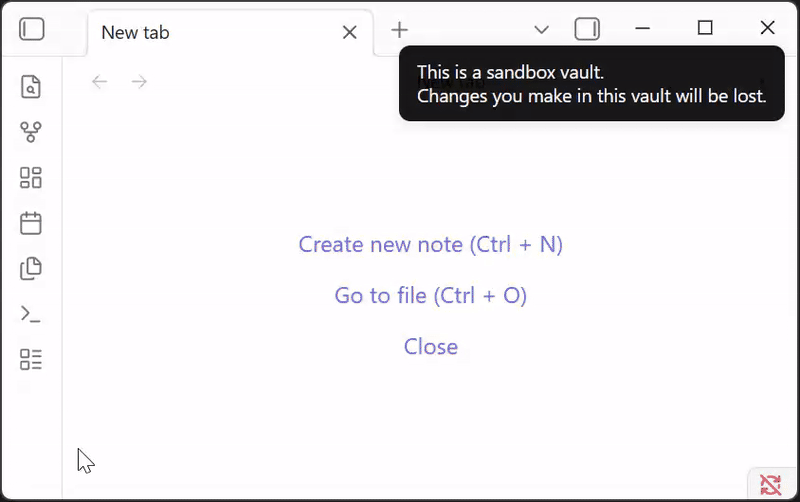Screen dimensions: 800x502
Task: Click the red sync-off status icon
Action: 770,485
